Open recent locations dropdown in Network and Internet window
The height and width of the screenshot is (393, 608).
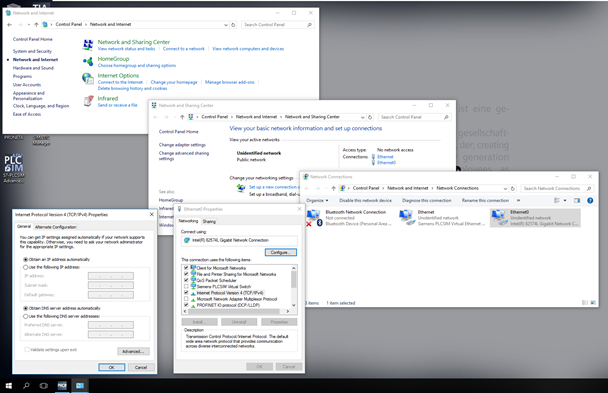[x=29, y=24]
